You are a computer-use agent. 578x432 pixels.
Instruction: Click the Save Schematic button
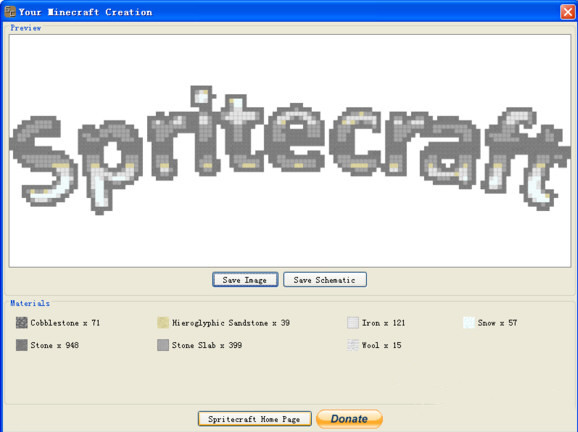[x=325, y=280]
